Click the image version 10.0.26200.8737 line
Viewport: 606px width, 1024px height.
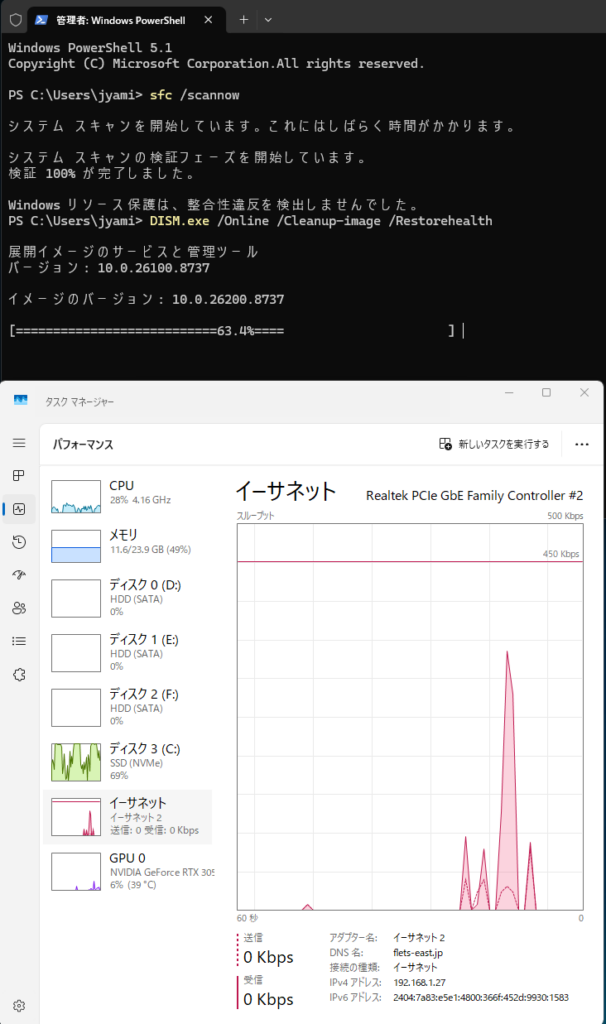coord(146,299)
